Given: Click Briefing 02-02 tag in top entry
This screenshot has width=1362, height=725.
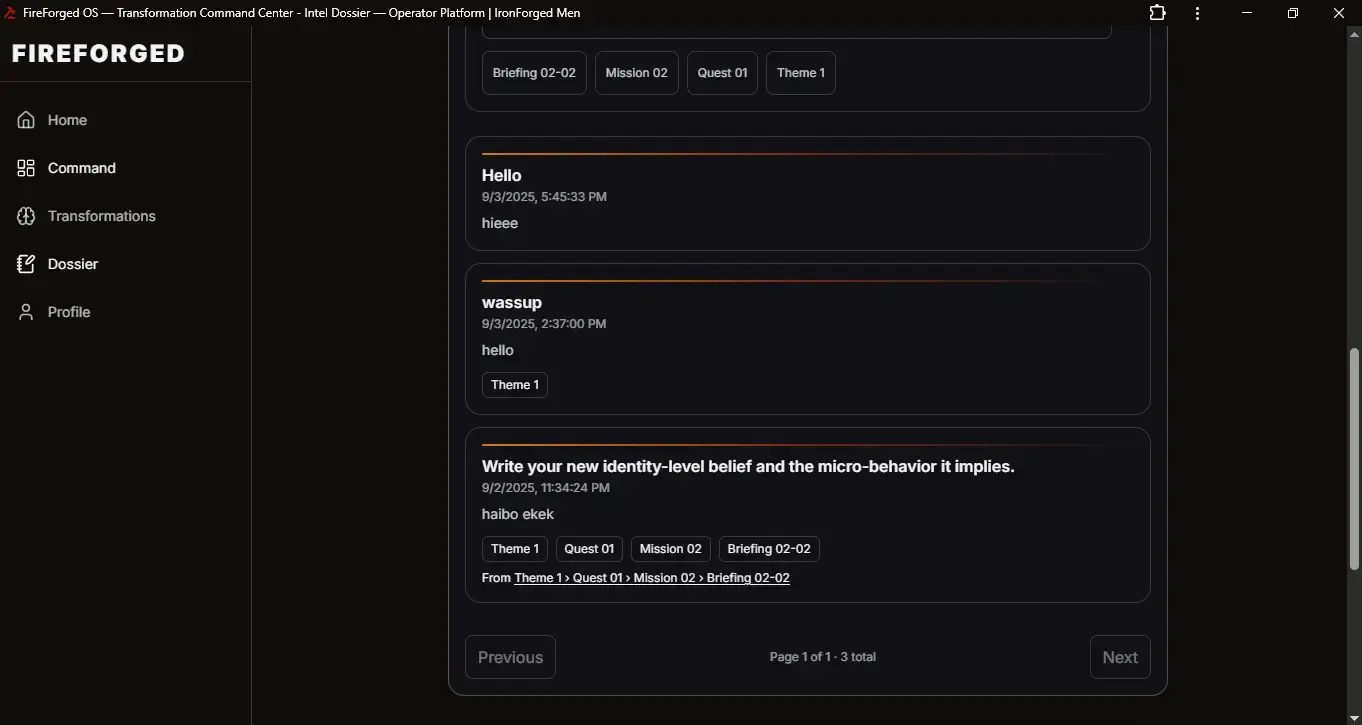Looking at the screenshot, I should 534,73.
